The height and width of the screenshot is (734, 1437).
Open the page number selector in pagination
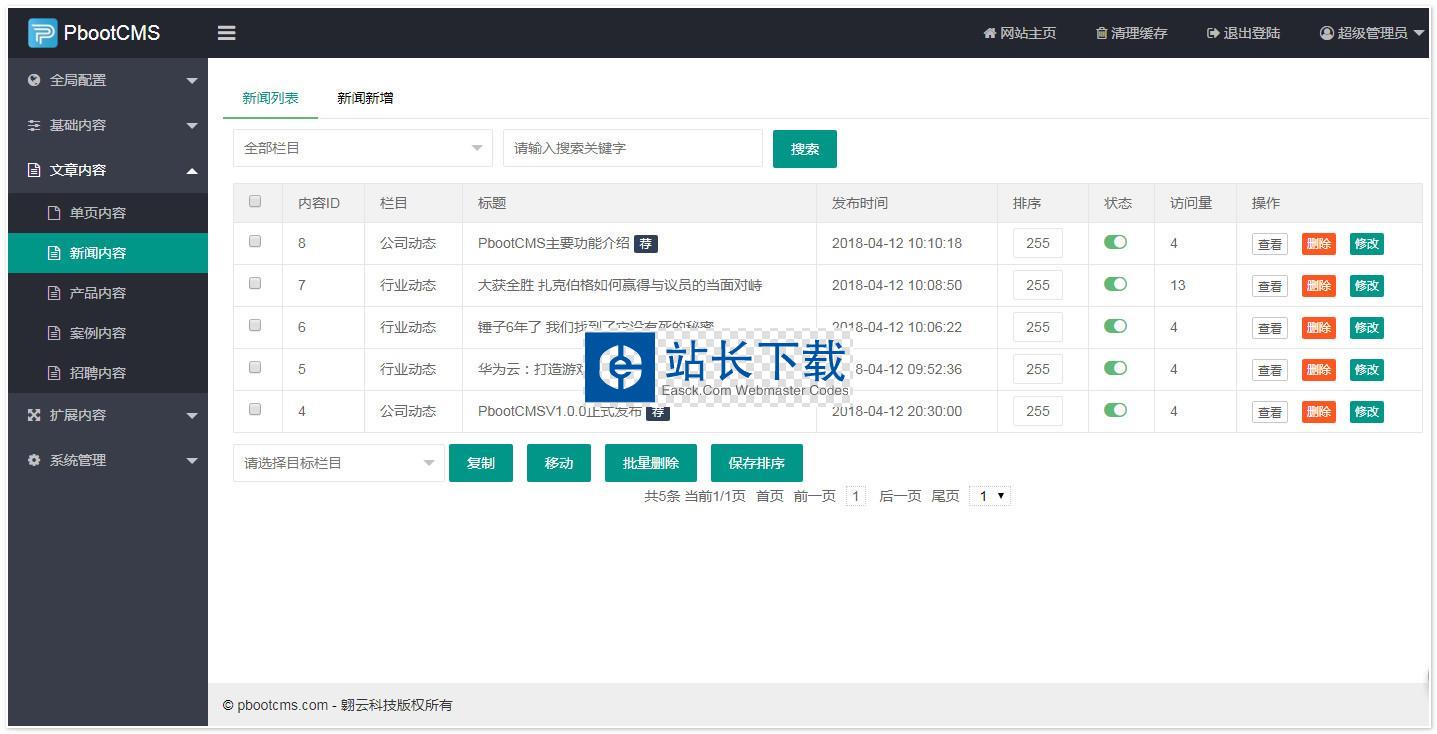[990, 496]
